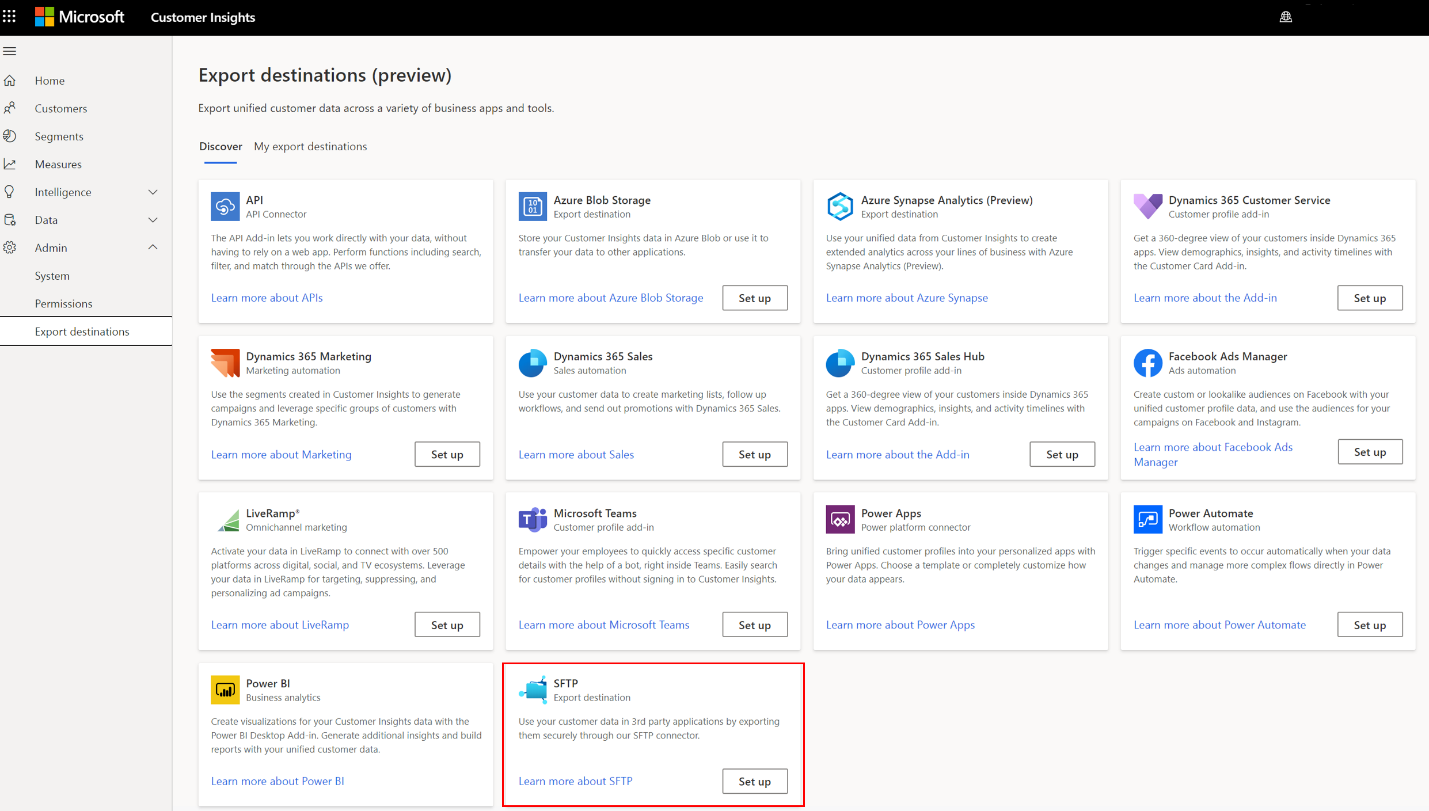Image resolution: width=1429 pixels, height=811 pixels.
Task: Click the Dynamics 365 Sales icon
Action: (x=532, y=363)
